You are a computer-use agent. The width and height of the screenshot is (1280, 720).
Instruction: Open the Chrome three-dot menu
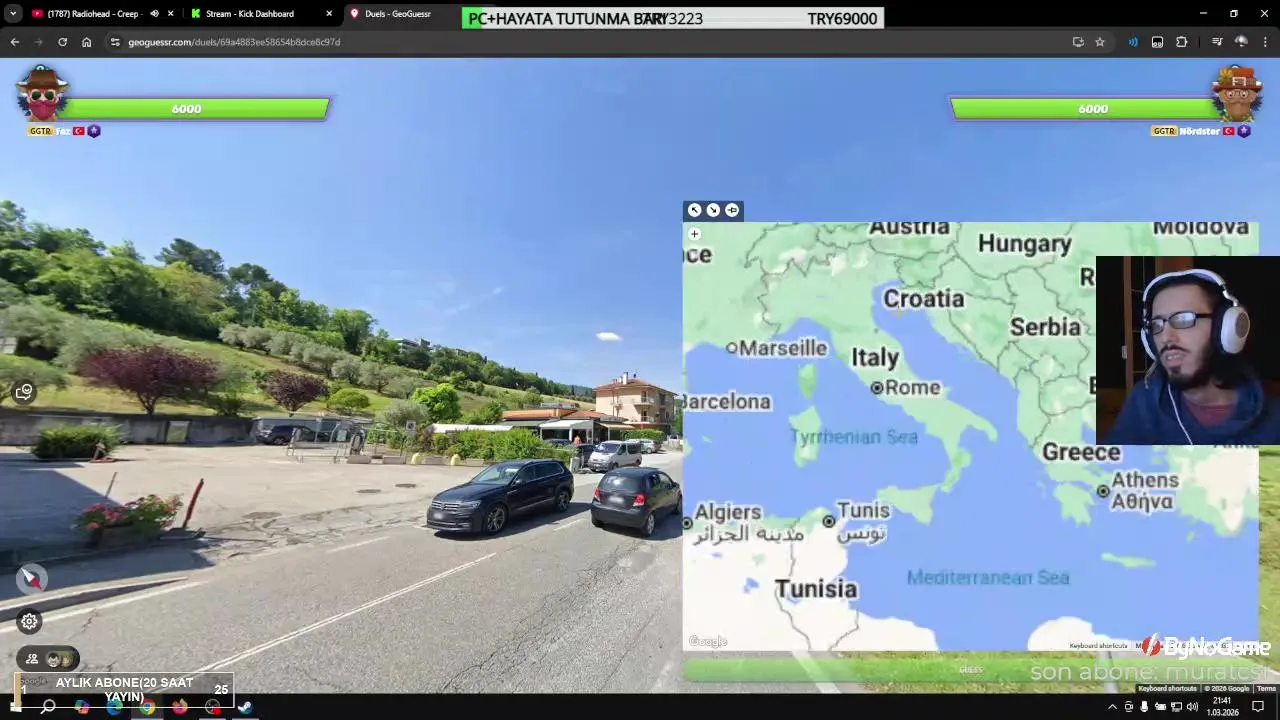click(1265, 42)
